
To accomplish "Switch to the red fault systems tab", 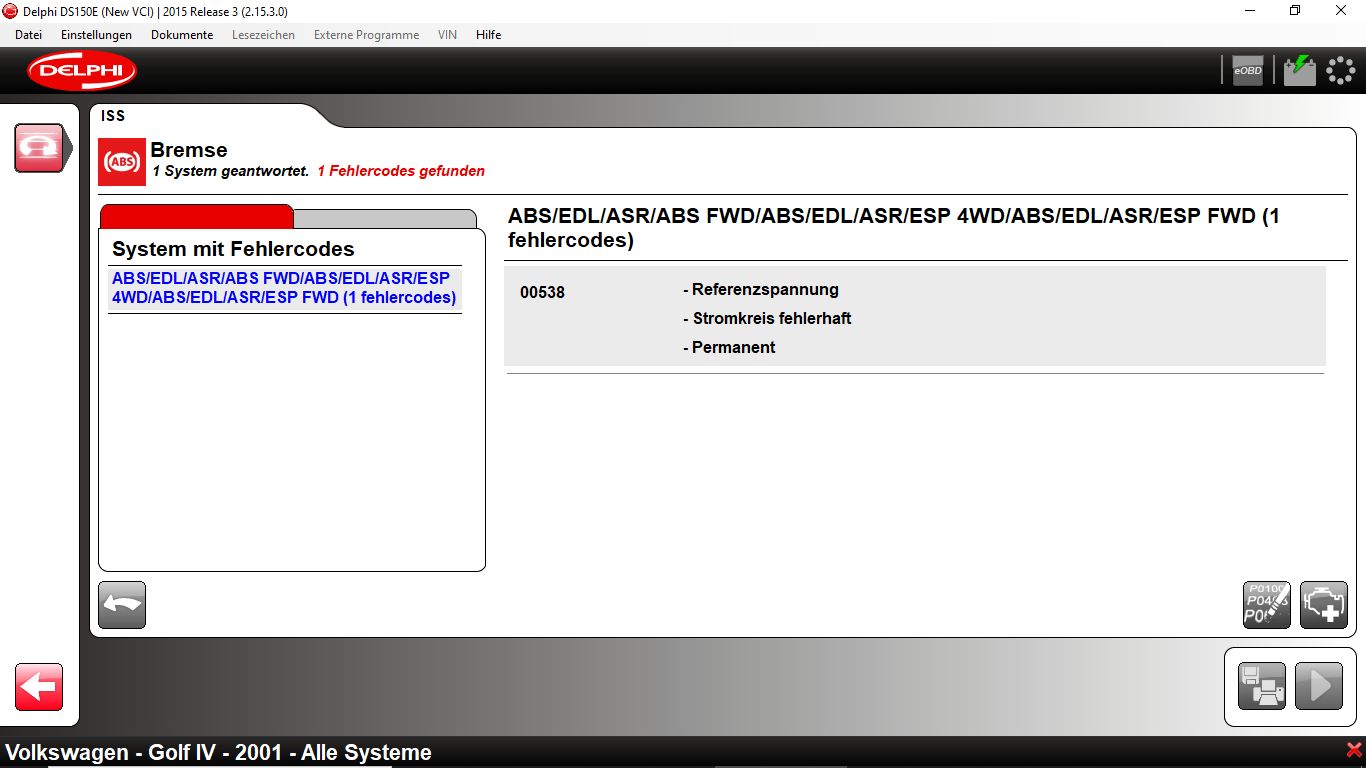I will pyautogui.click(x=197, y=216).
